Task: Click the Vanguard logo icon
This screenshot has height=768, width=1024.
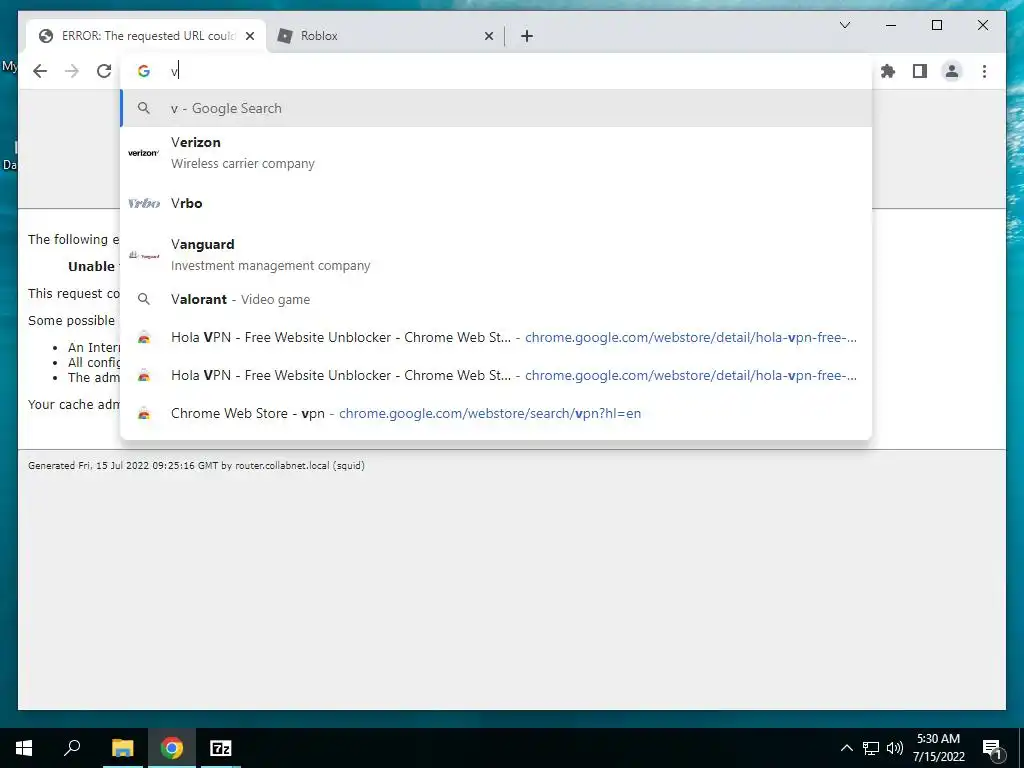Action: [144, 255]
